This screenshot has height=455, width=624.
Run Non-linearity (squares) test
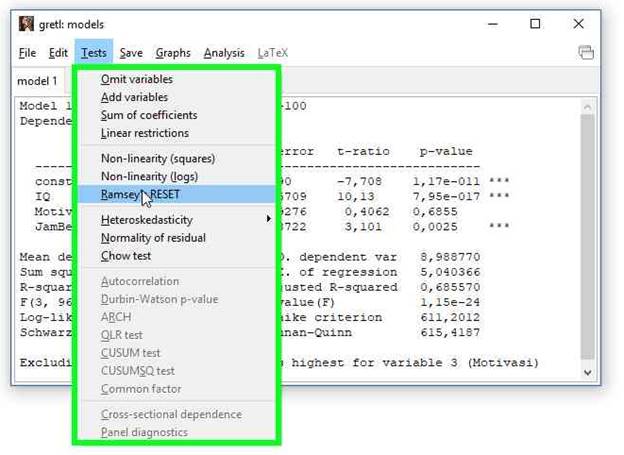(157, 158)
